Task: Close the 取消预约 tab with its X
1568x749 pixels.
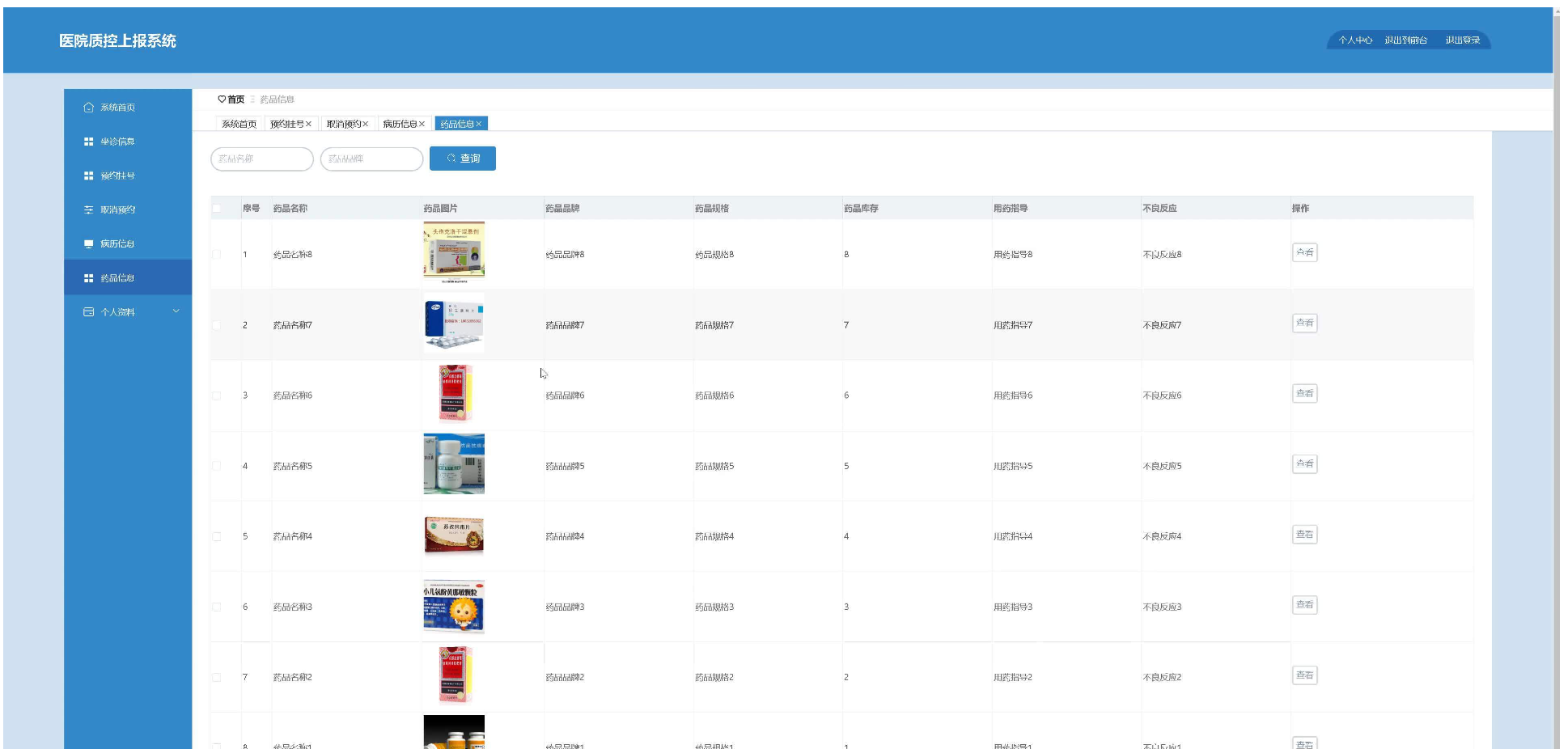Action: point(365,124)
